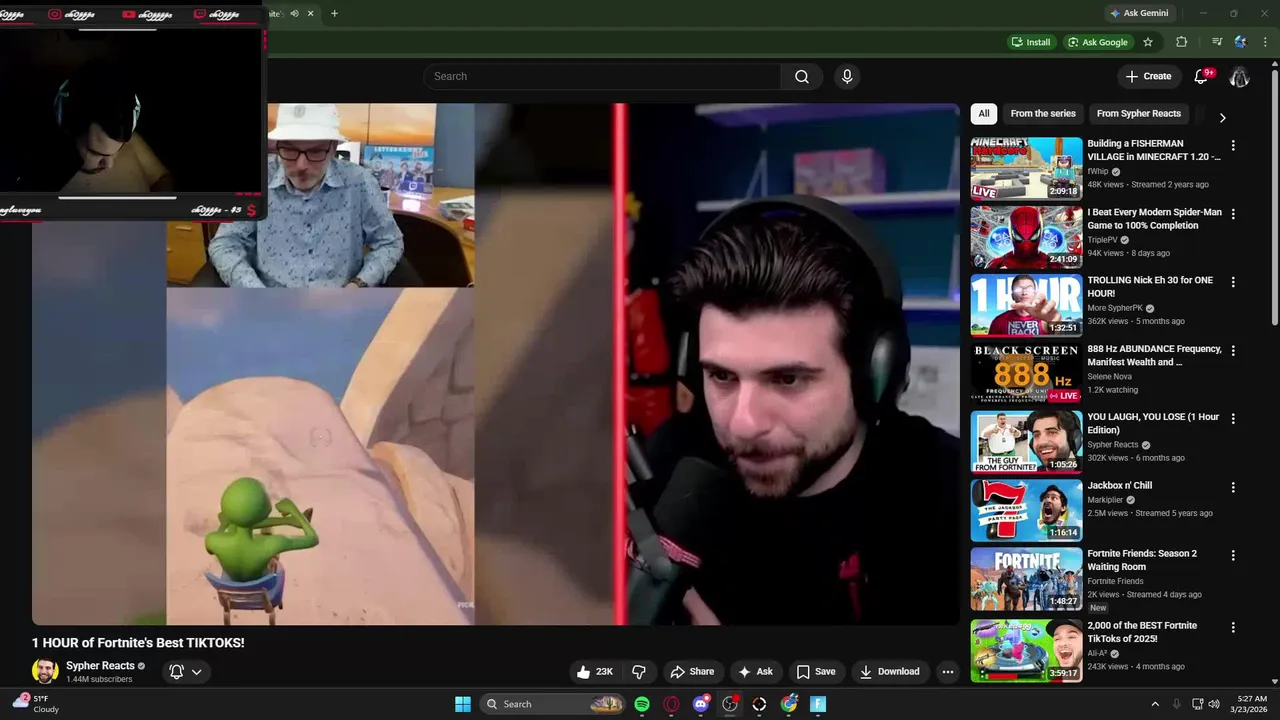Open options for I Beat Every Spider-Man video
Screen dimensions: 1280x720
pos(1233,214)
